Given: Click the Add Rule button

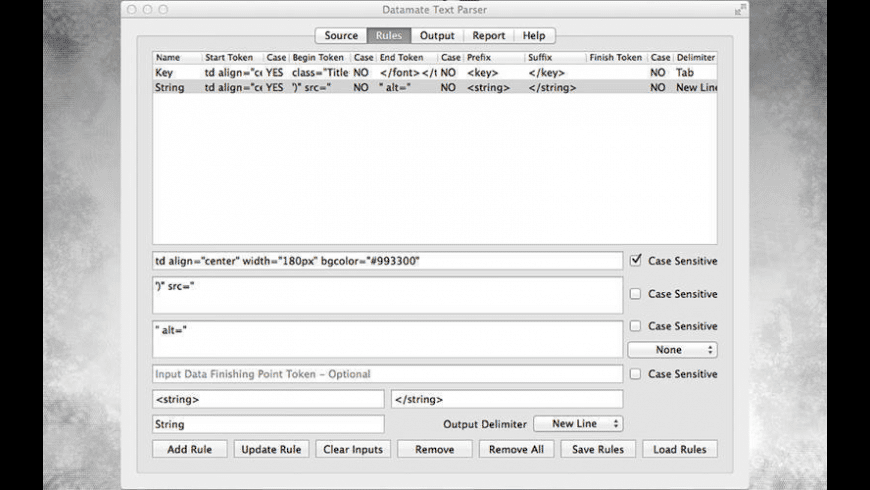Looking at the screenshot, I should click(190, 449).
